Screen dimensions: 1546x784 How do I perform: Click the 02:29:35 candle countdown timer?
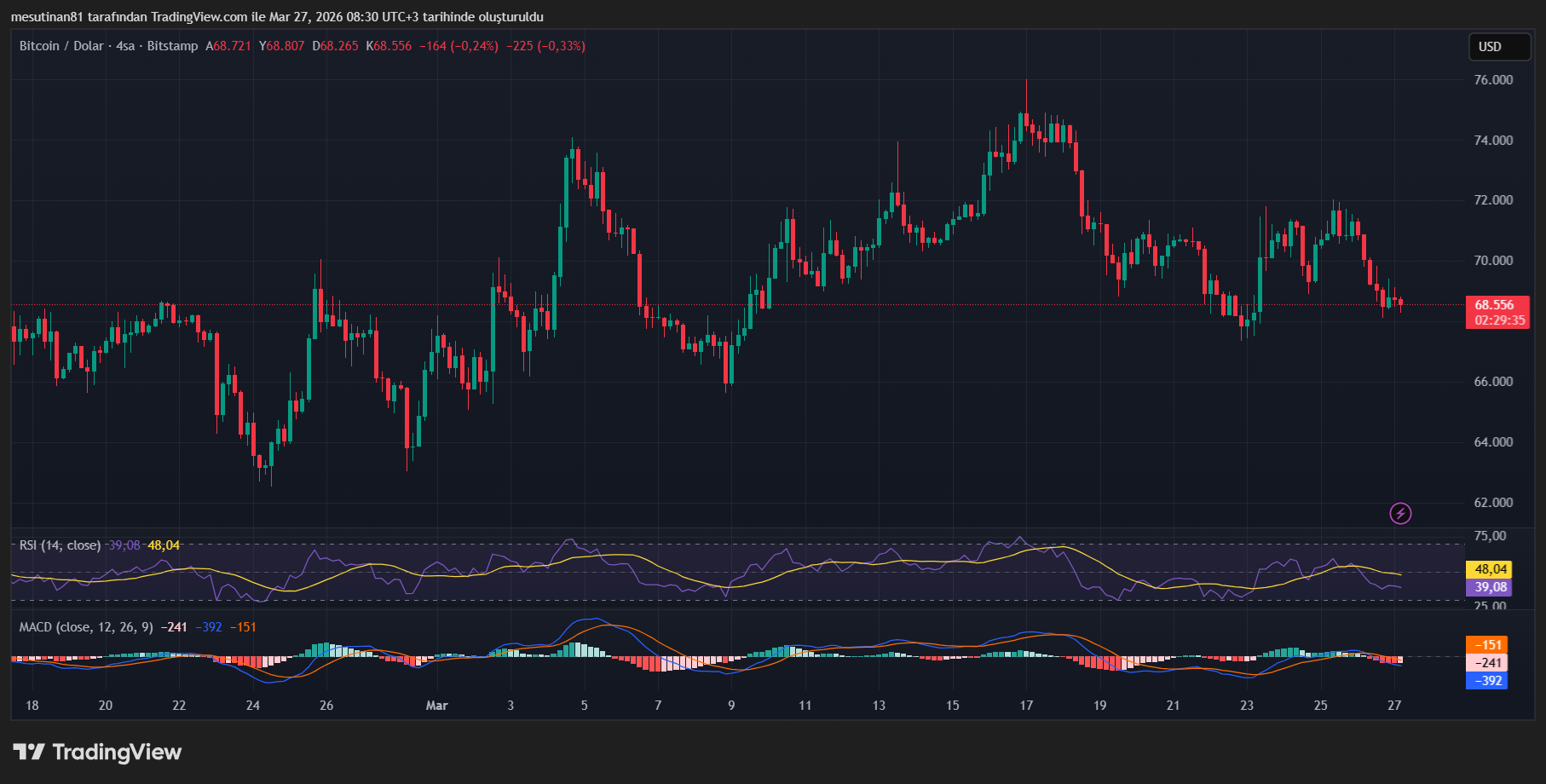coord(1499,320)
